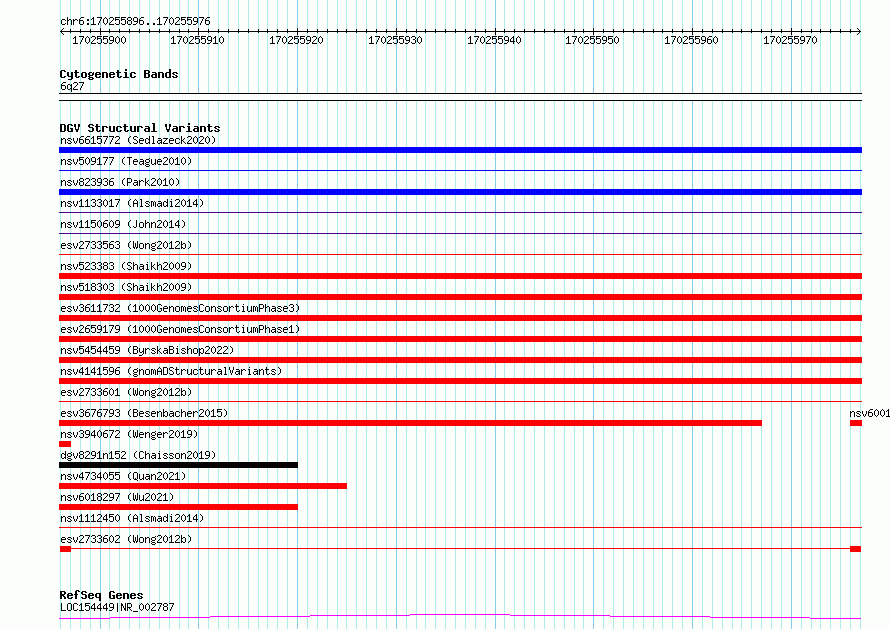Click ruler position 170255950
Screen dimensions: 890x629
coord(593,40)
